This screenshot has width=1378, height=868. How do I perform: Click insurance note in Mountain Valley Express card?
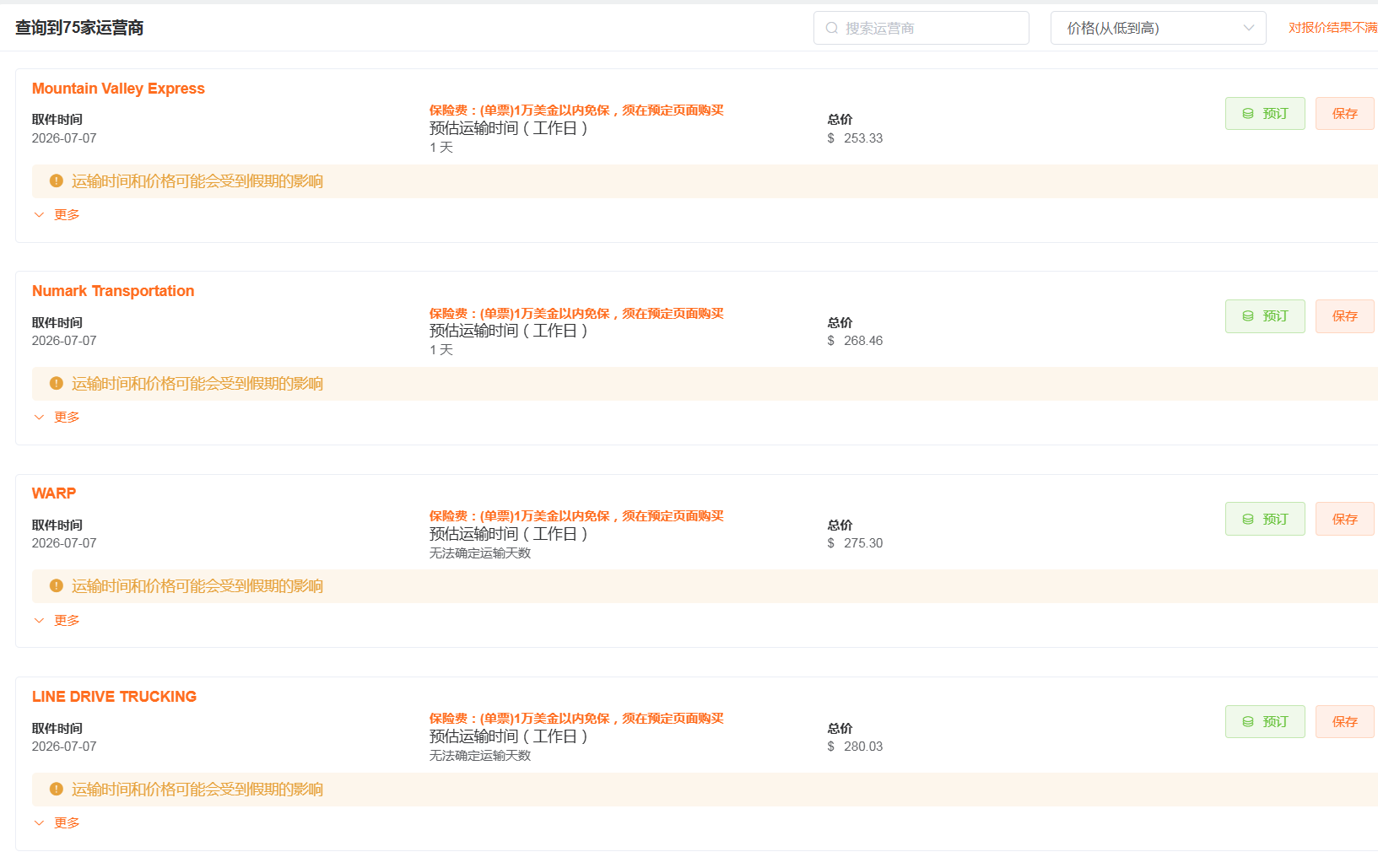point(576,111)
